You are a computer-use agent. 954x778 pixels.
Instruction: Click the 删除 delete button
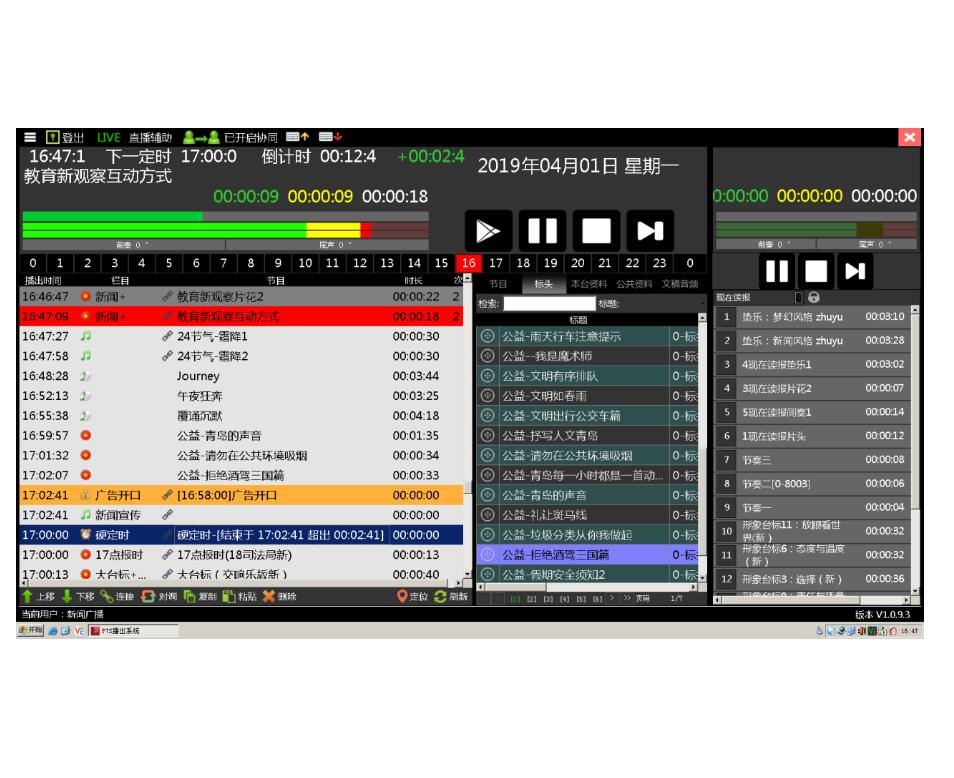point(280,597)
